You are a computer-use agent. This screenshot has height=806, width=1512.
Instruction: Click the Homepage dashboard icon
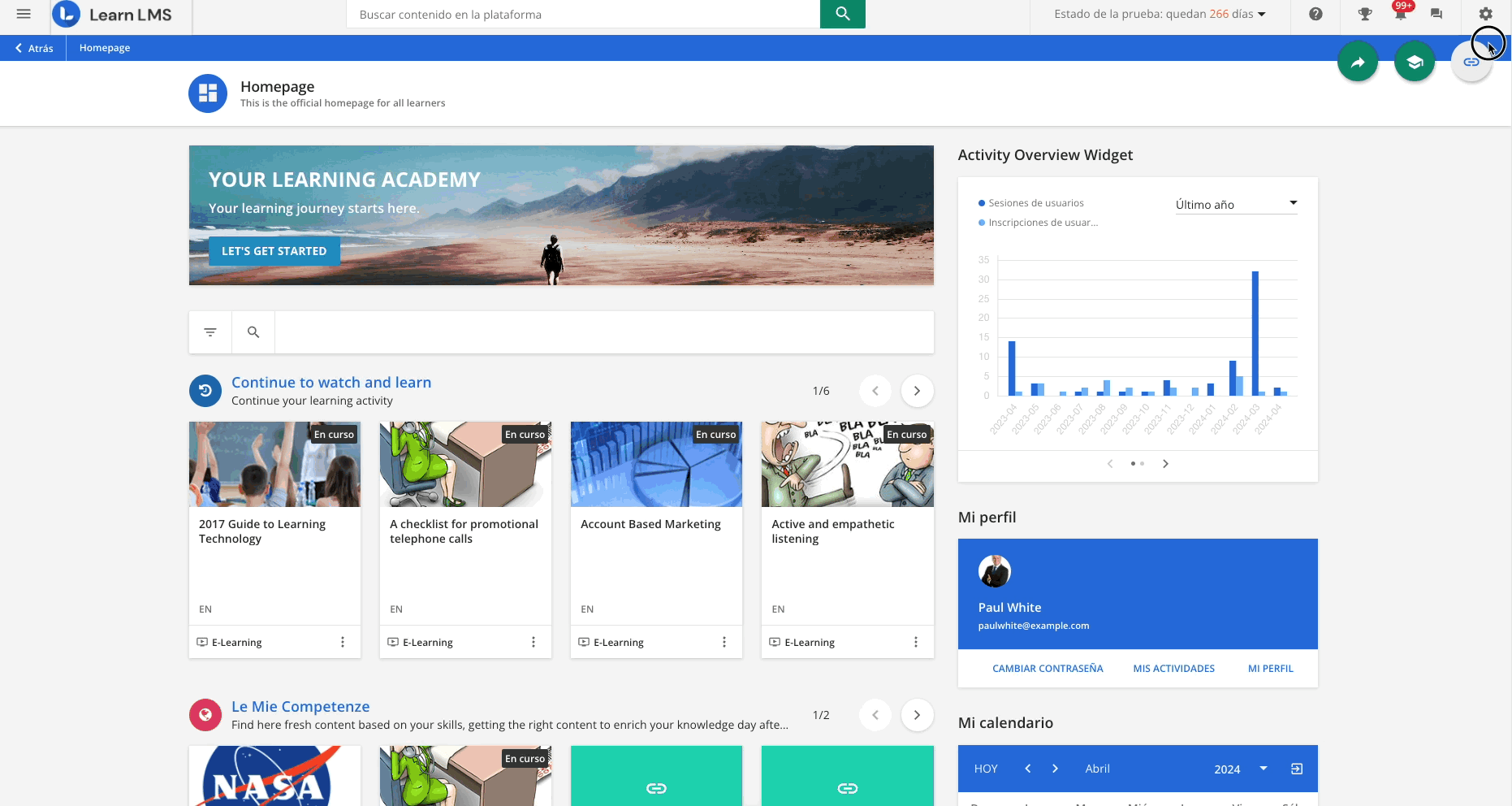[x=208, y=93]
